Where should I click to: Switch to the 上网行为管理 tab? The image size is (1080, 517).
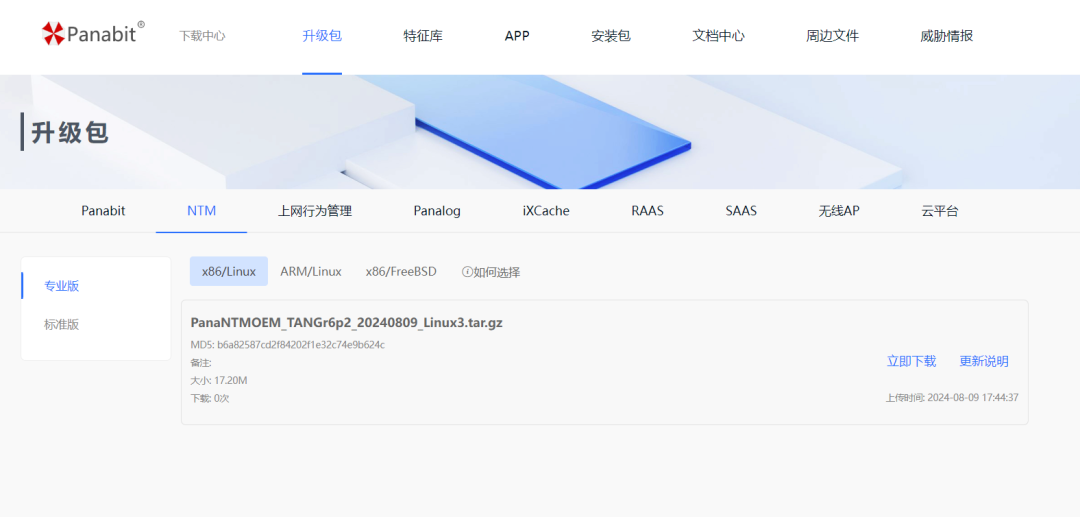pyautogui.click(x=315, y=211)
